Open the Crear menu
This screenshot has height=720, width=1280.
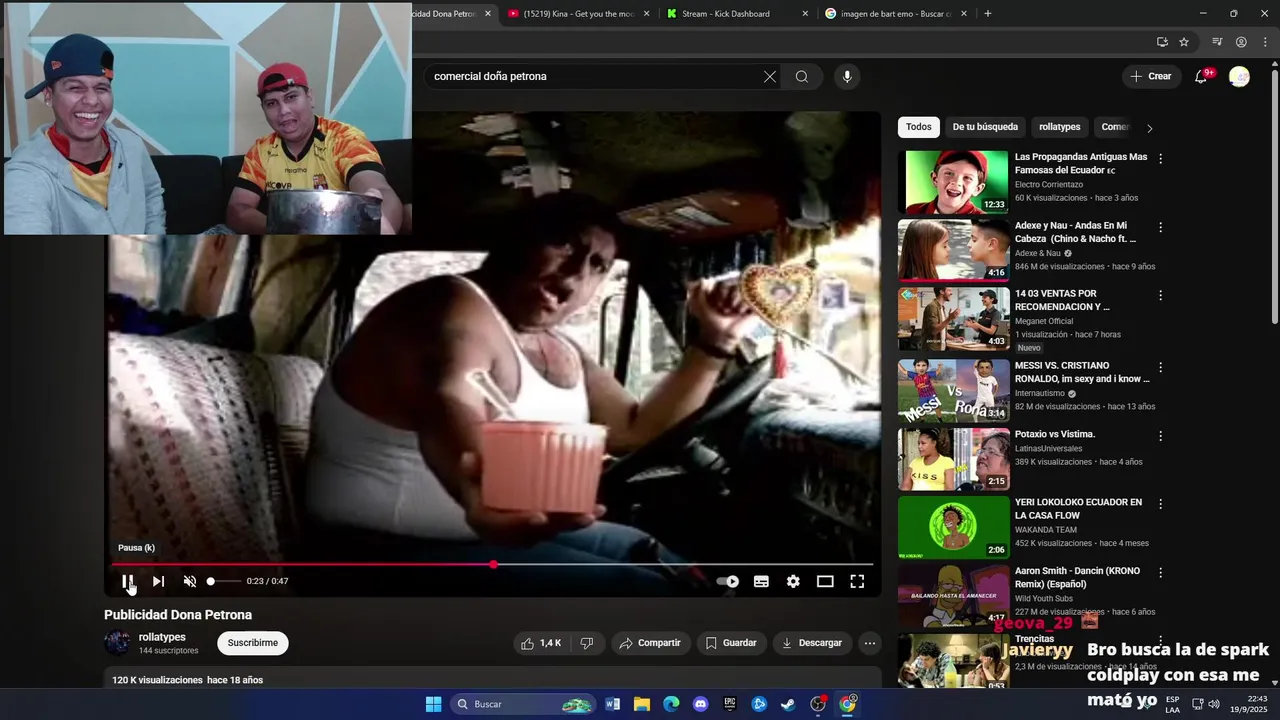coord(1151,76)
